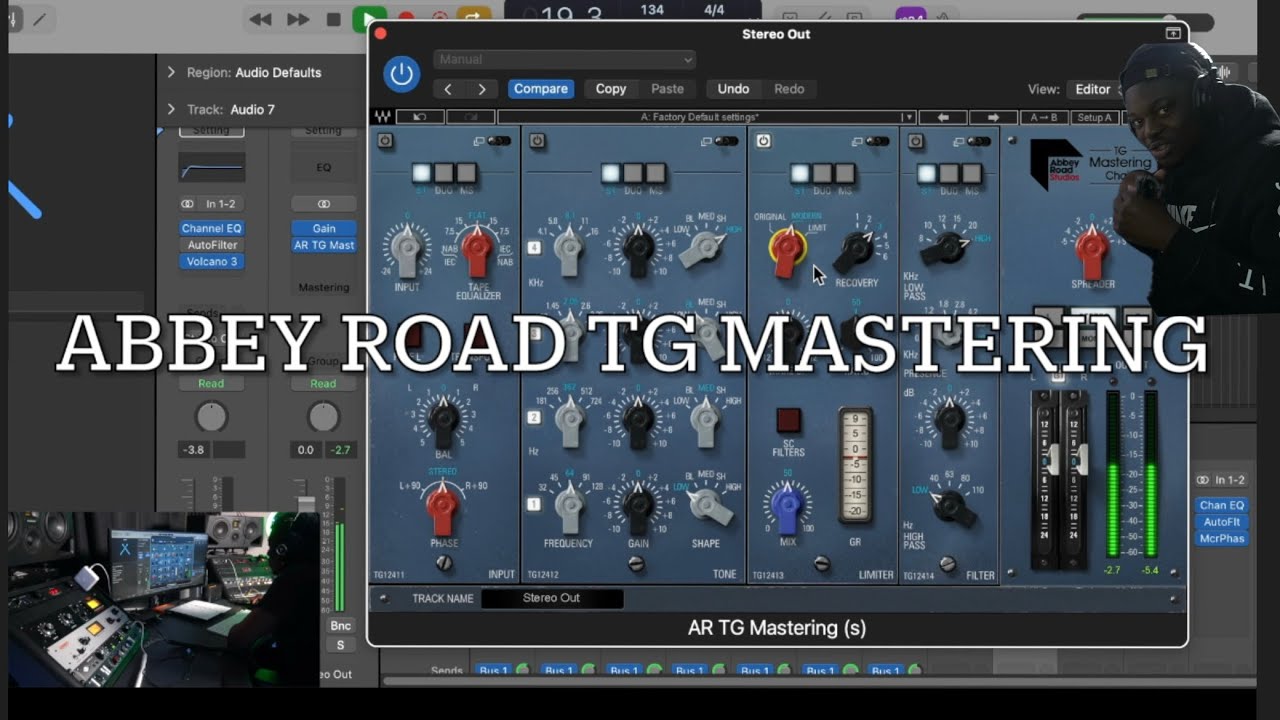Screen dimensions: 1280x720
Task: Click the blue MIX knob
Action: (x=787, y=509)
